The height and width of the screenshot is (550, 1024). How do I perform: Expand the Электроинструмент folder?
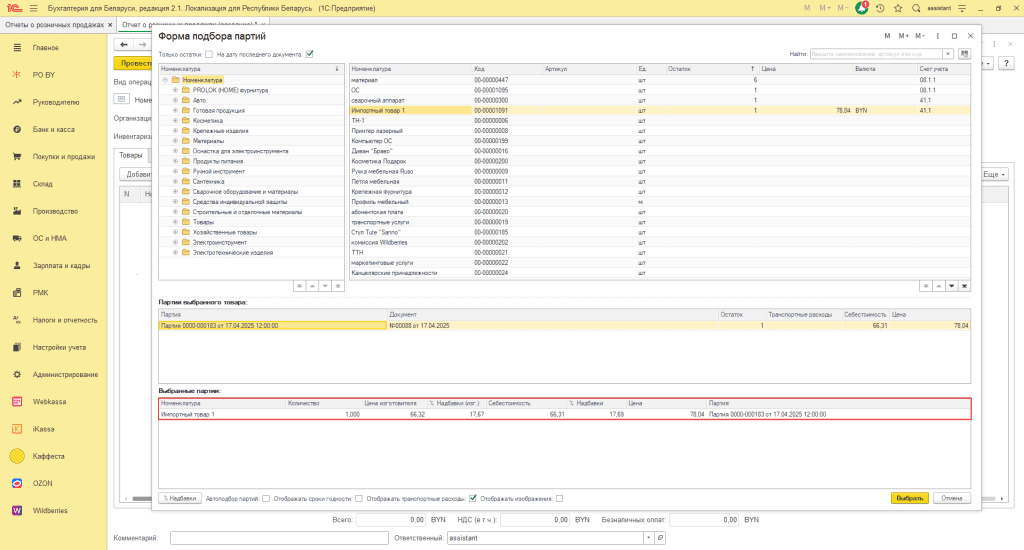175,242
